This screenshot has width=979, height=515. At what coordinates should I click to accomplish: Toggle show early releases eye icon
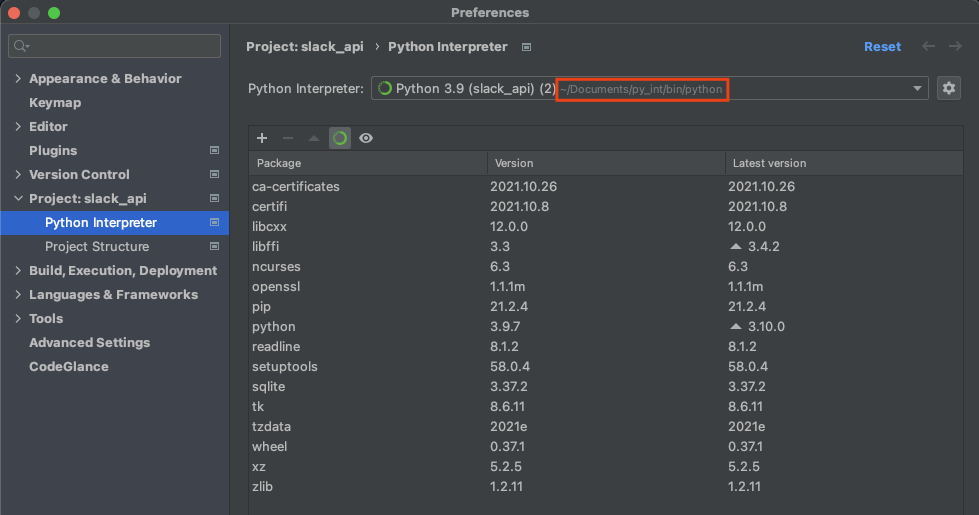coord(366,138)
